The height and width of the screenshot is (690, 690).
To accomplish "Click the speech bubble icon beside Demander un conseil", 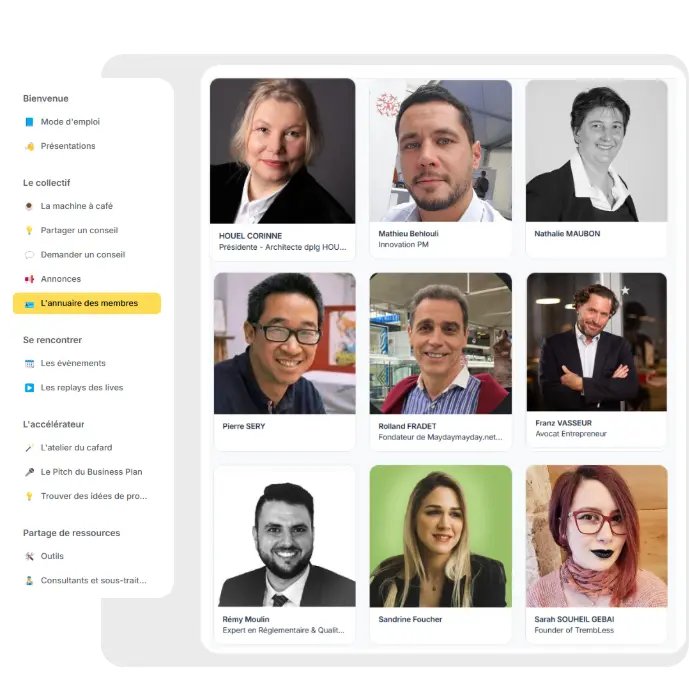I will pos(29,255).
